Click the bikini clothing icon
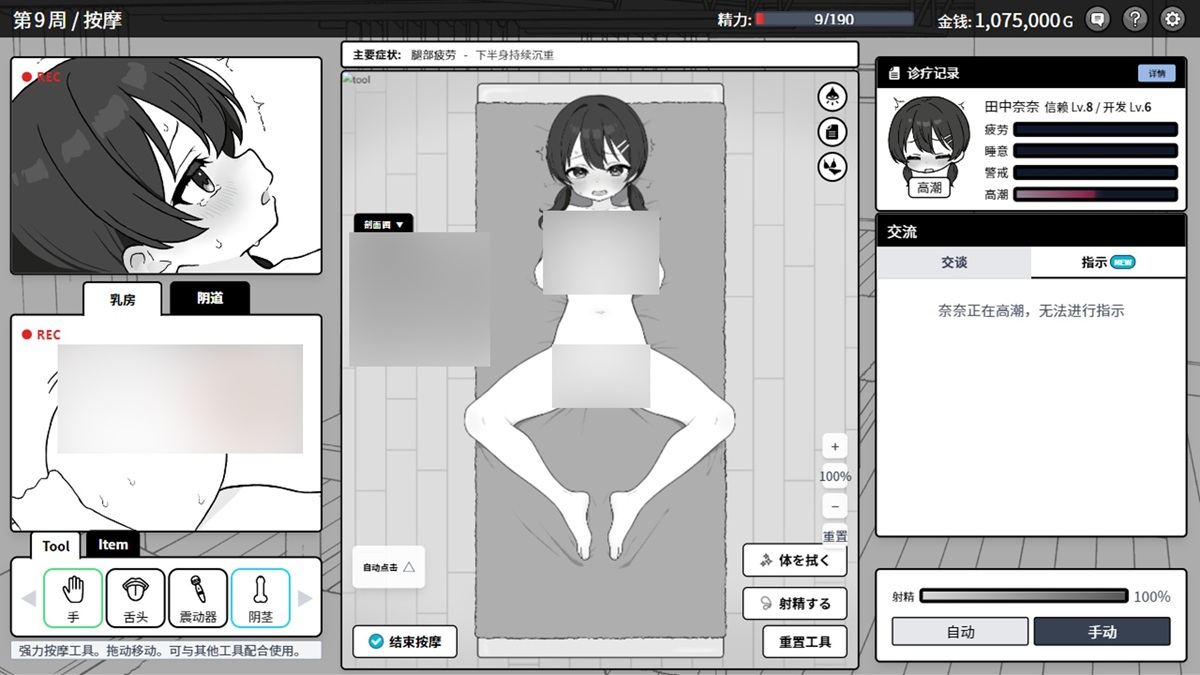Viewport: 1200px width, 675px height. pos(832,168)
